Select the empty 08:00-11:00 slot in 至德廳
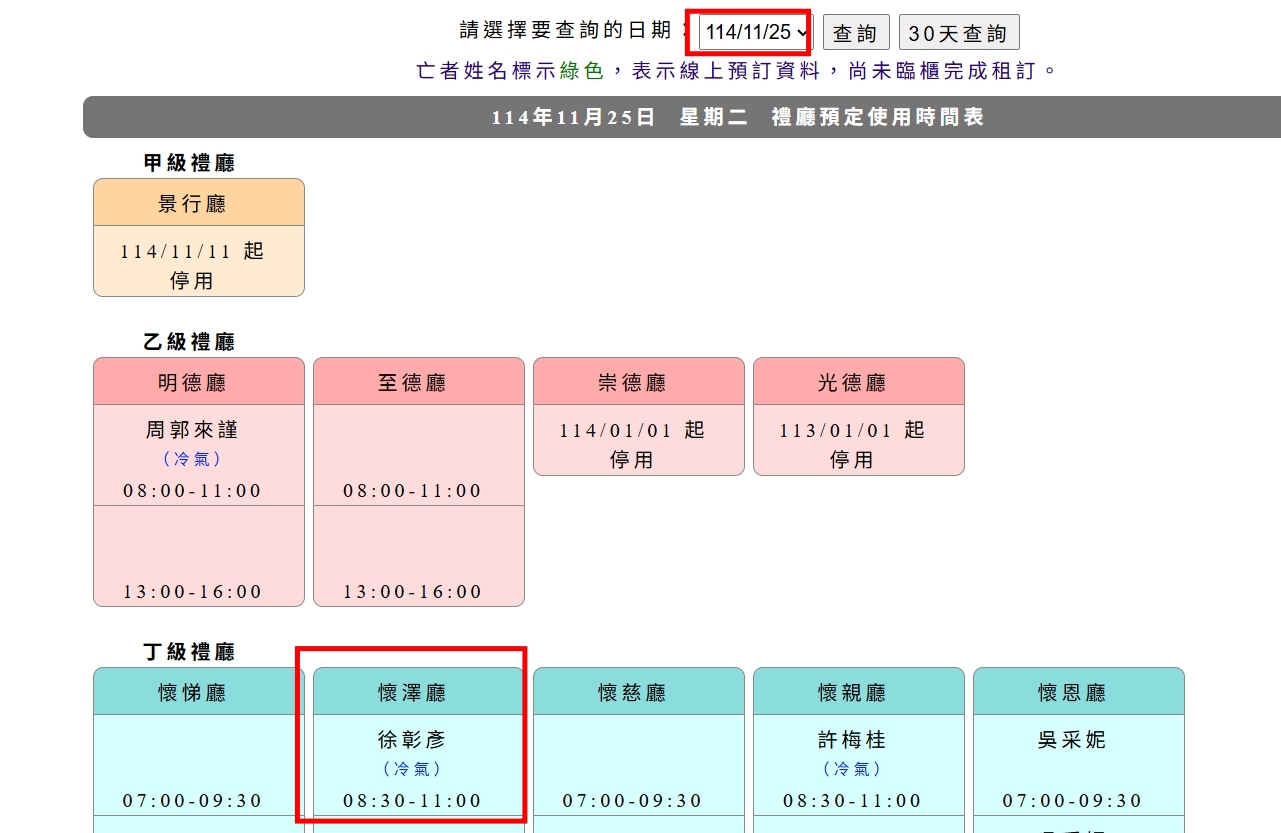Screen dimensions: 1281x833 [418, 456]
